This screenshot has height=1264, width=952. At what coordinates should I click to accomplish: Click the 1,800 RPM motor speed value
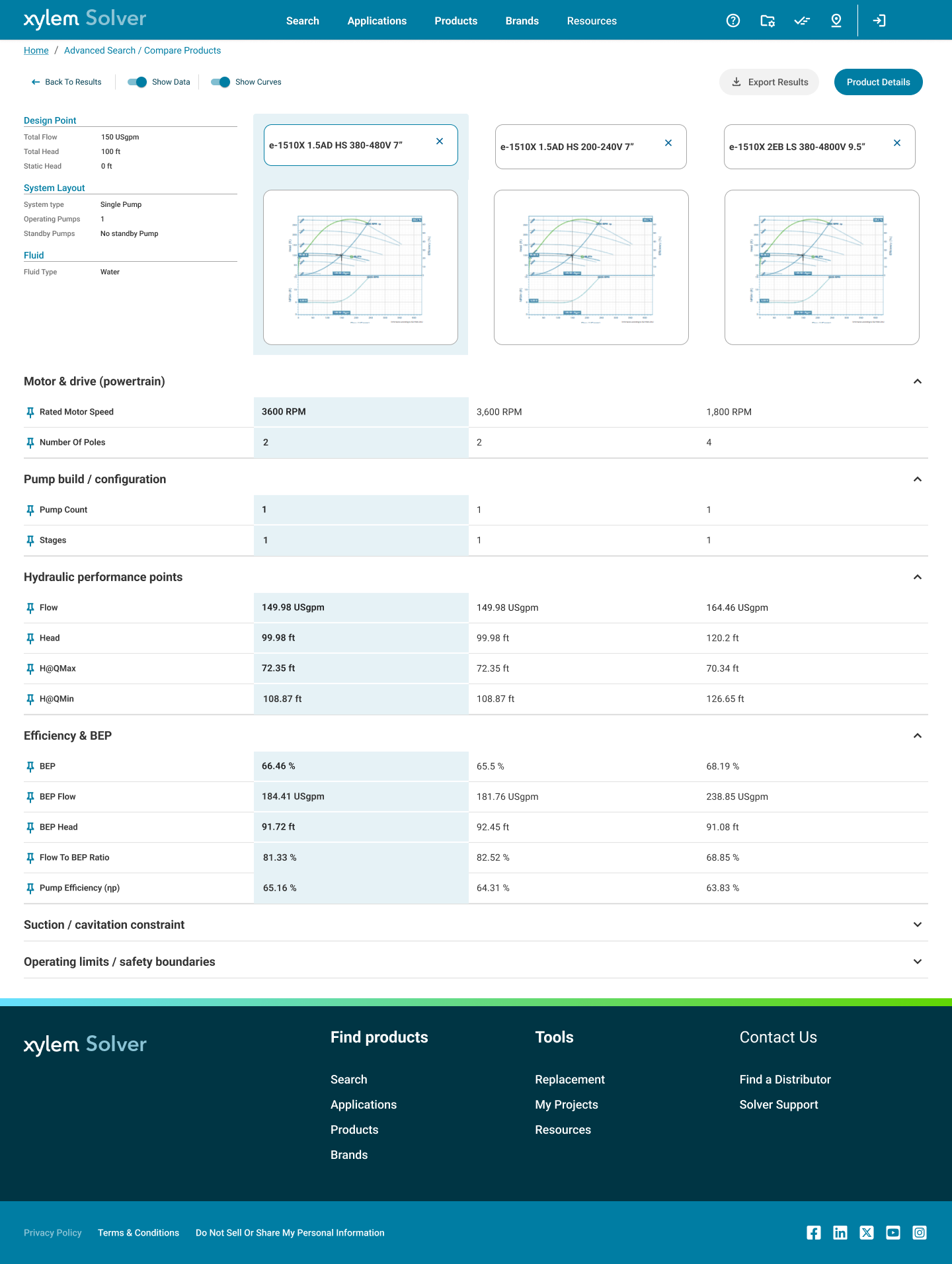point(729,412)
